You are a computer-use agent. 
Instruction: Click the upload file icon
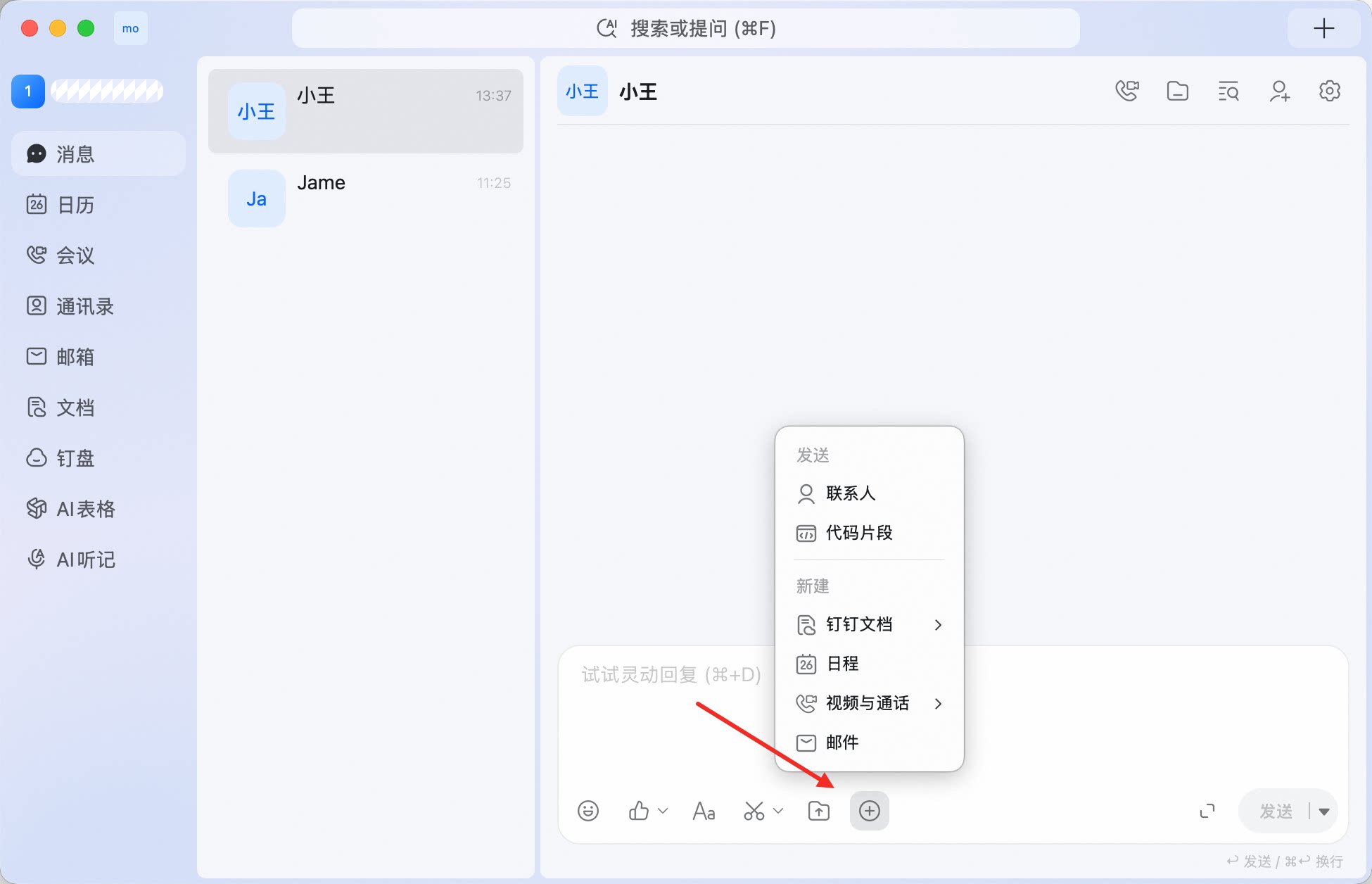click(819, 811)
